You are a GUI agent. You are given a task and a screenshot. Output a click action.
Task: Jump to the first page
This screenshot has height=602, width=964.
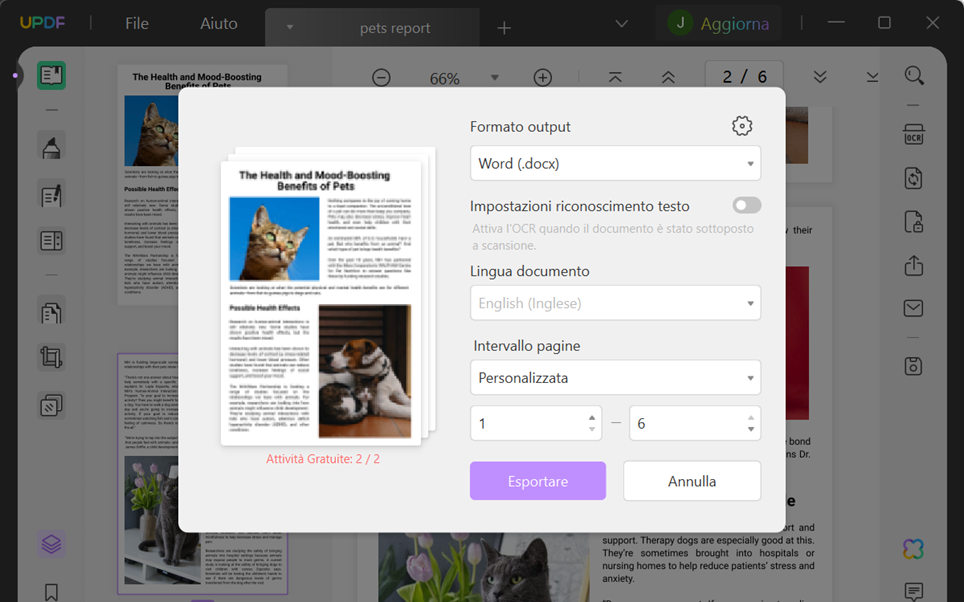click(x=615, y=77)
